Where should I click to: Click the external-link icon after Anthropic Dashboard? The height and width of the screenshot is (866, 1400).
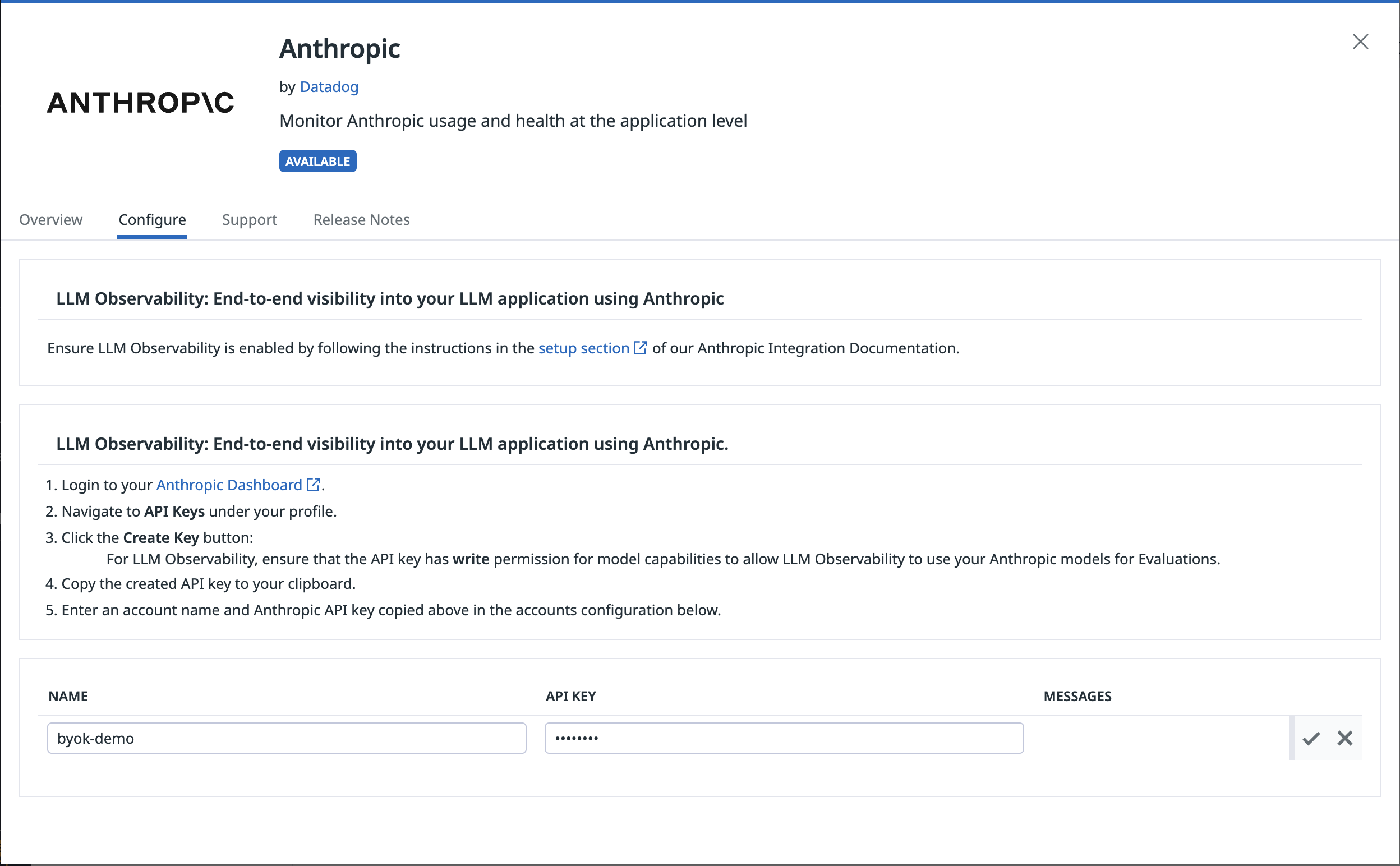[x=313, y=485]
